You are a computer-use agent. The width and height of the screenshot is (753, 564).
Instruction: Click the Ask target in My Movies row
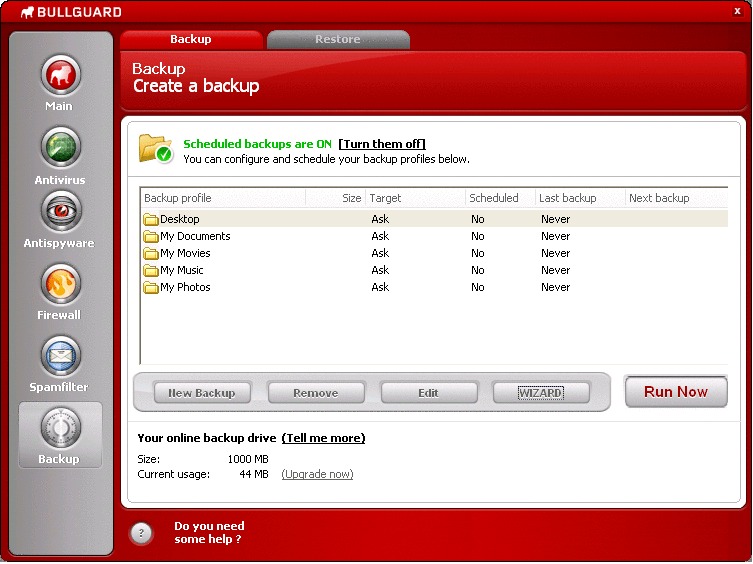380,253
